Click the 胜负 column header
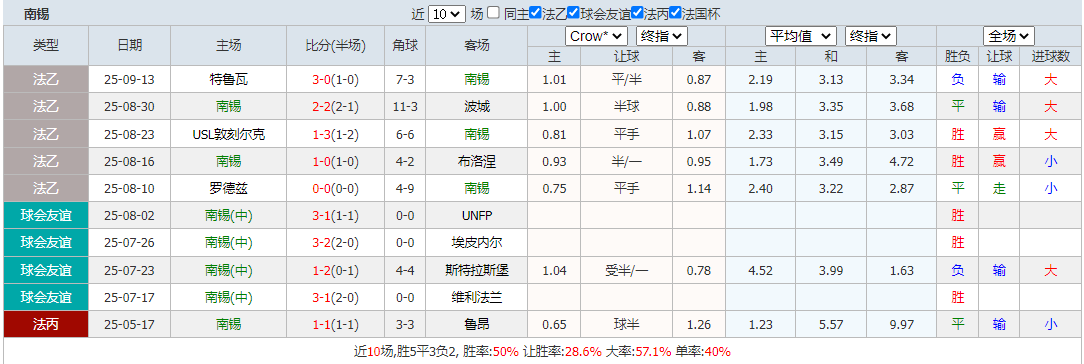Image resolution: width=1084 pixels, height=364 pixels. 957,56
